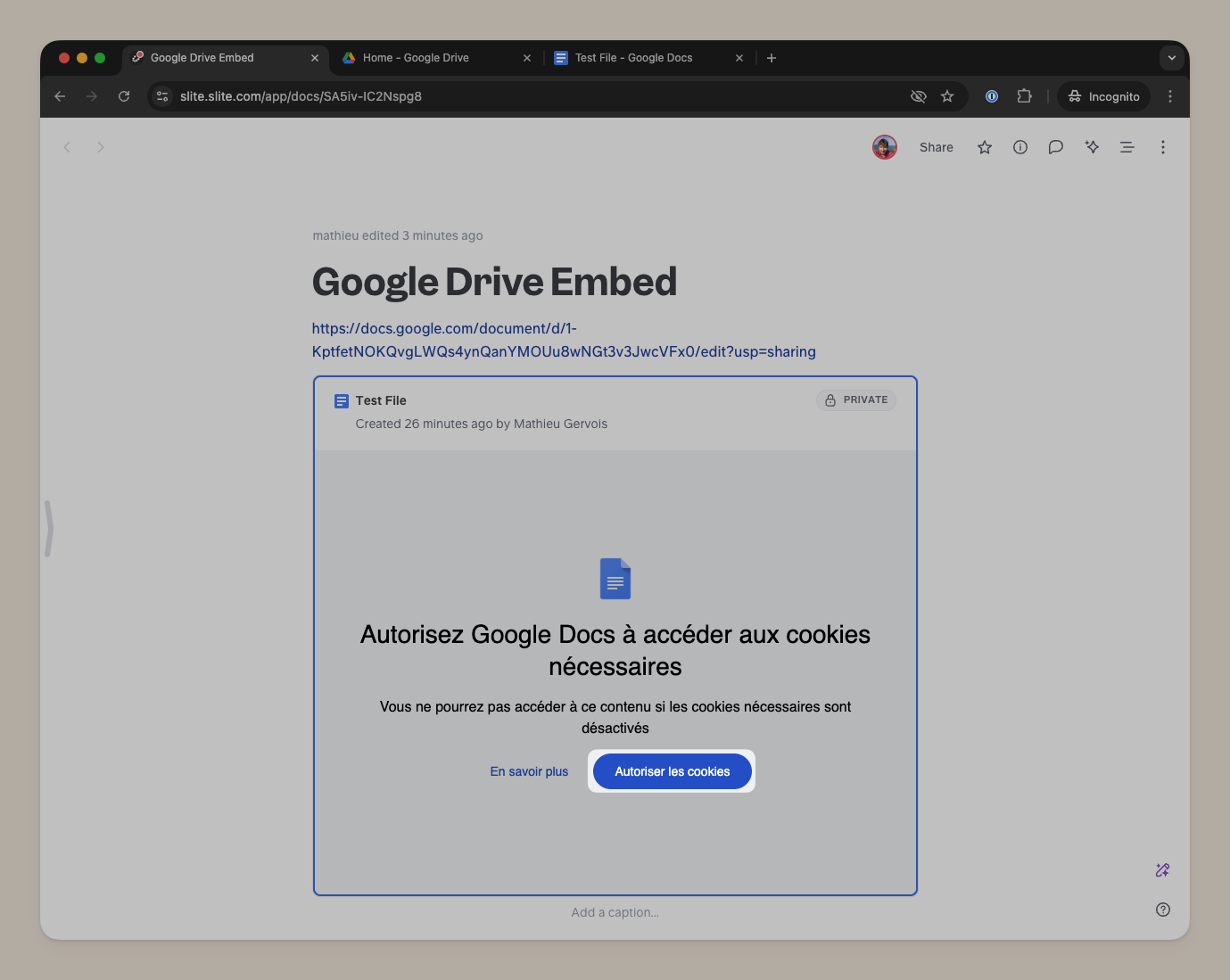Viewport: 1230px width, 980px height.
Task: Click the Google Docs icon beside Test File
Action: click(x=342, y=401)
